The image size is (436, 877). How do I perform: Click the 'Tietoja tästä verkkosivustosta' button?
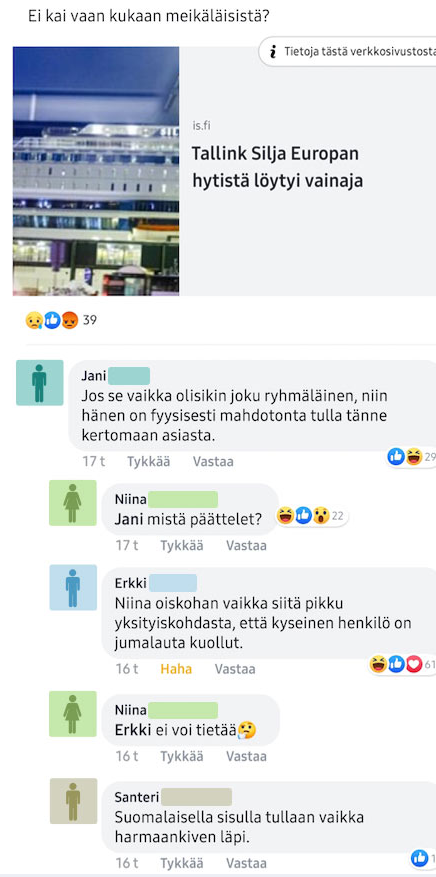(348, 52)
